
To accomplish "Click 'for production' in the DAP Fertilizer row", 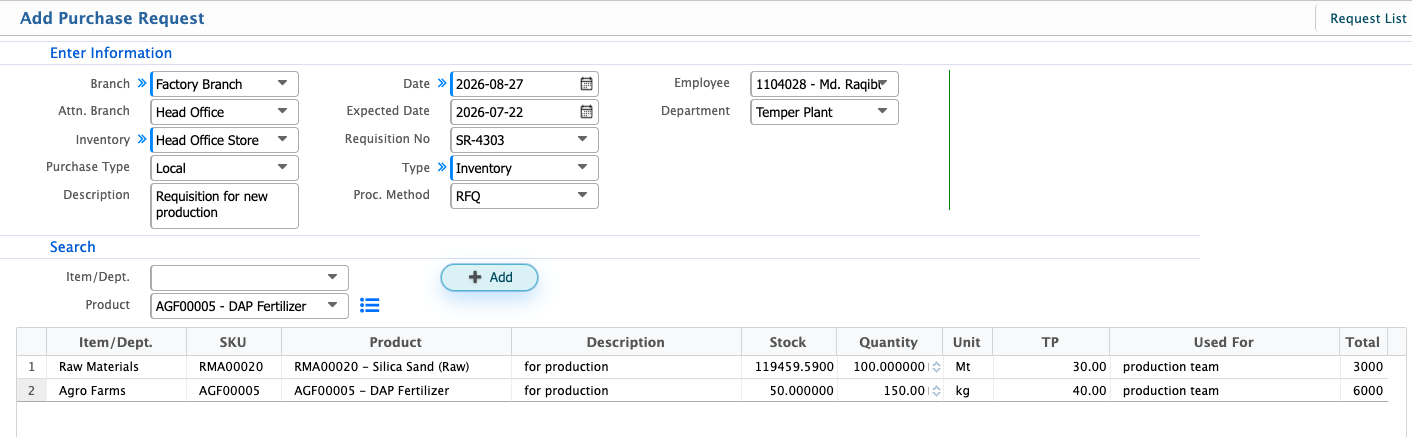I will (x=566, y=391).
